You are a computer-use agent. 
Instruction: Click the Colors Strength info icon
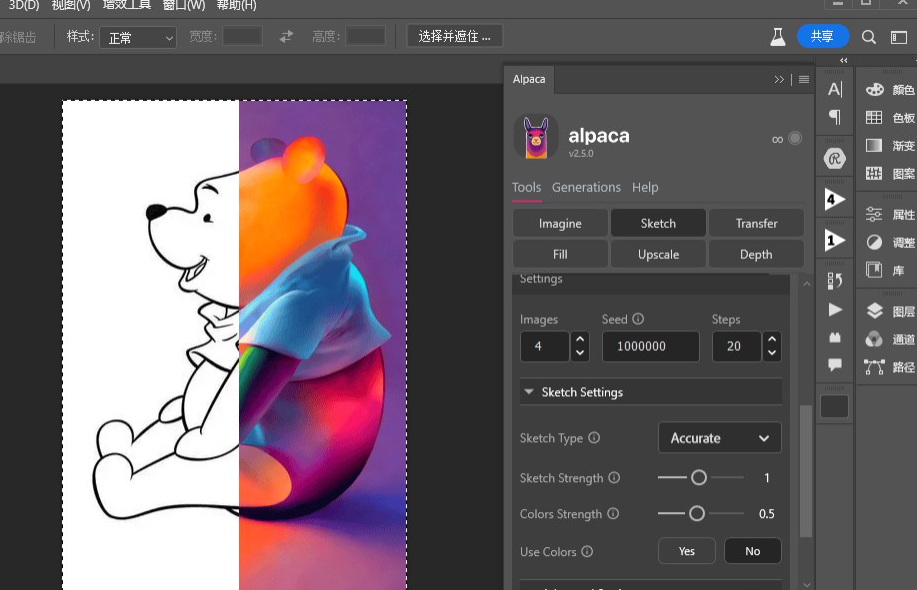click(x=613, y=513)
